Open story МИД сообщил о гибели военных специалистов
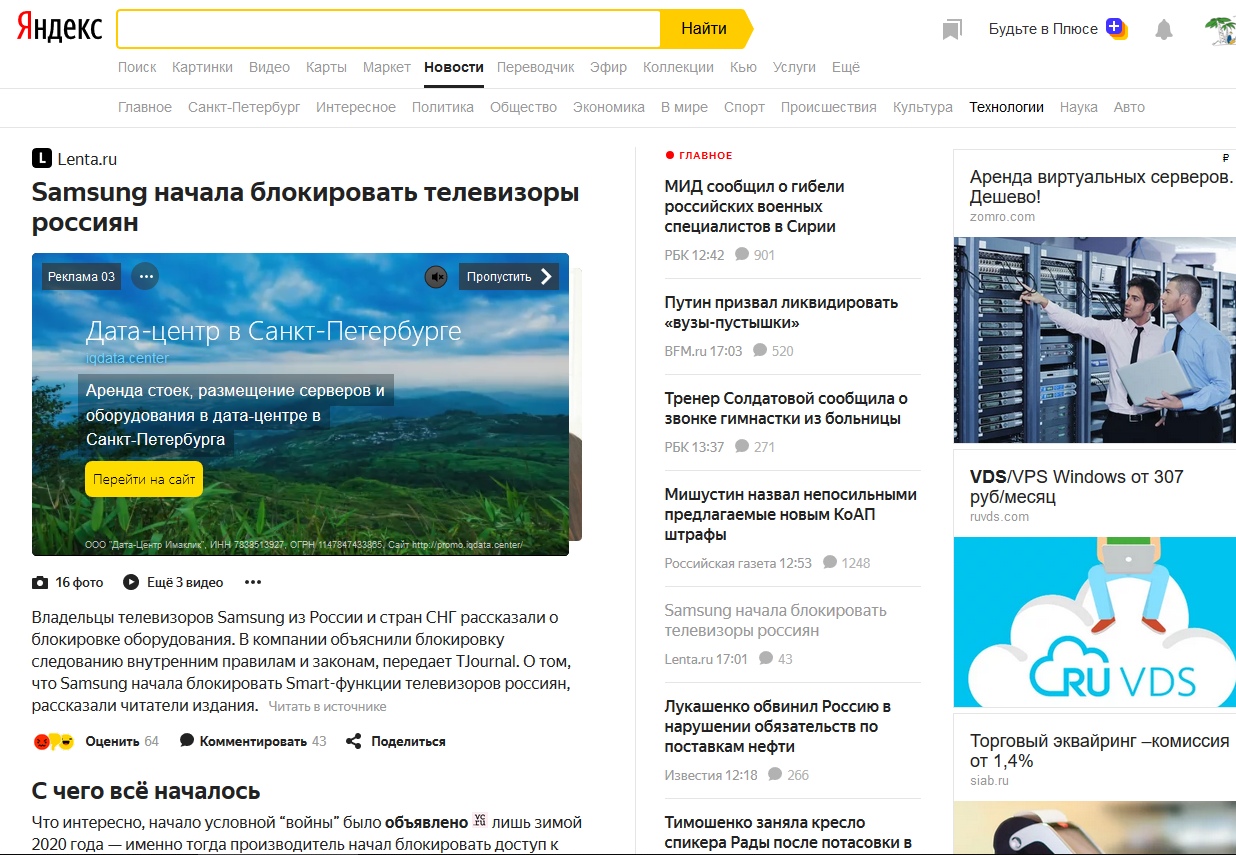 point(755,206)
